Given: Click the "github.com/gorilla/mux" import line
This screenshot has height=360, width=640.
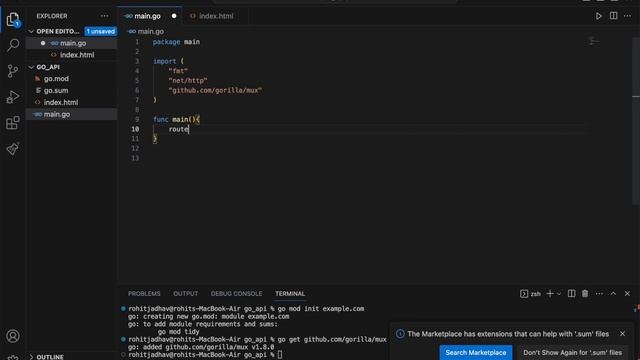Looking at the screenshot, I should (x=215, y=90).
